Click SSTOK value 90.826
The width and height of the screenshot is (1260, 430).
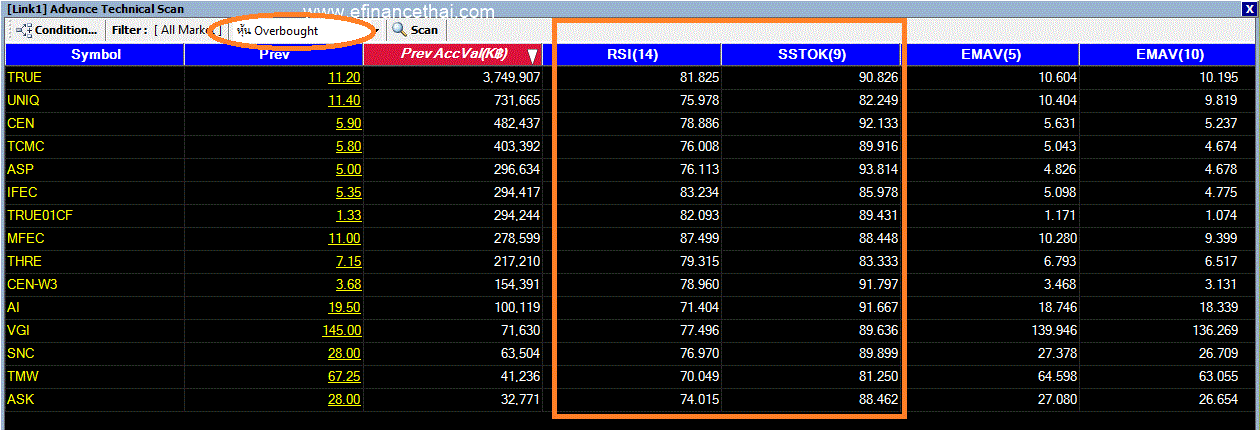878,77
